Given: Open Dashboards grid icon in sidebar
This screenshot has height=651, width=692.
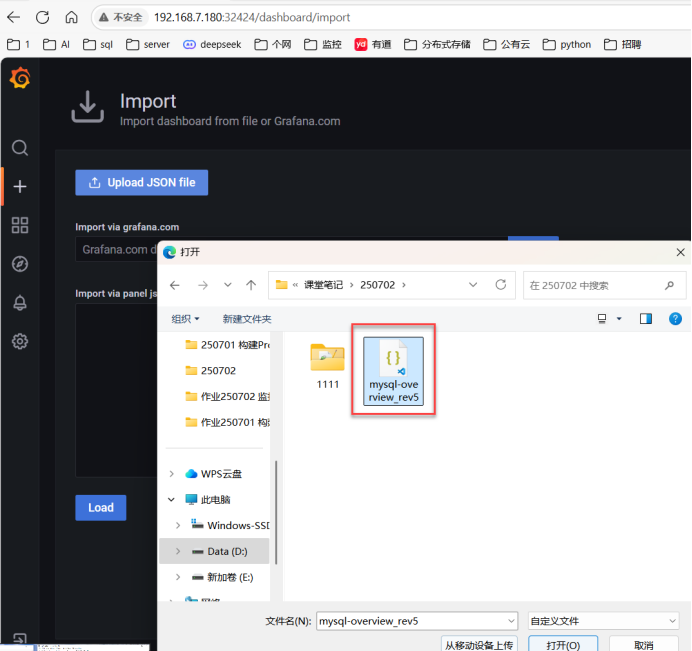Looking at the screenshot, I should (20, 225).
